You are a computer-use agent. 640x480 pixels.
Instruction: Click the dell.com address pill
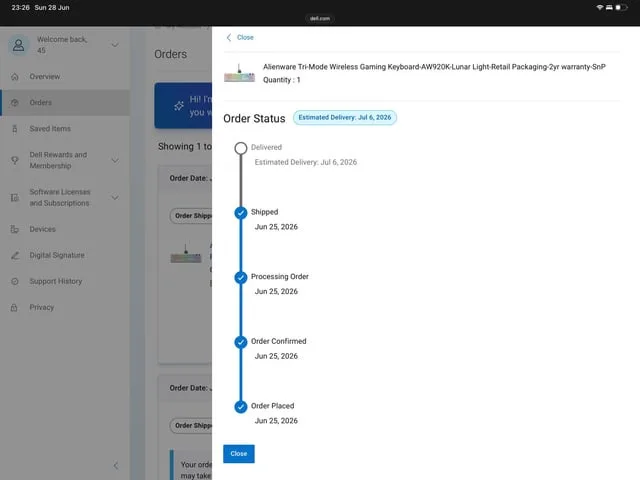pyautogui.click(x=320, y=18)
